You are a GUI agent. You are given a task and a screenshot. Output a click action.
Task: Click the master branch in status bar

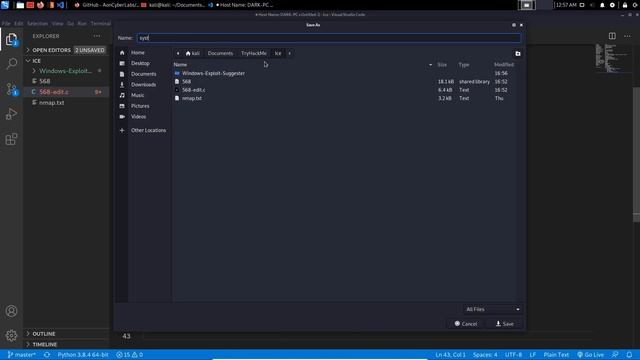click(x=22, y=355)
